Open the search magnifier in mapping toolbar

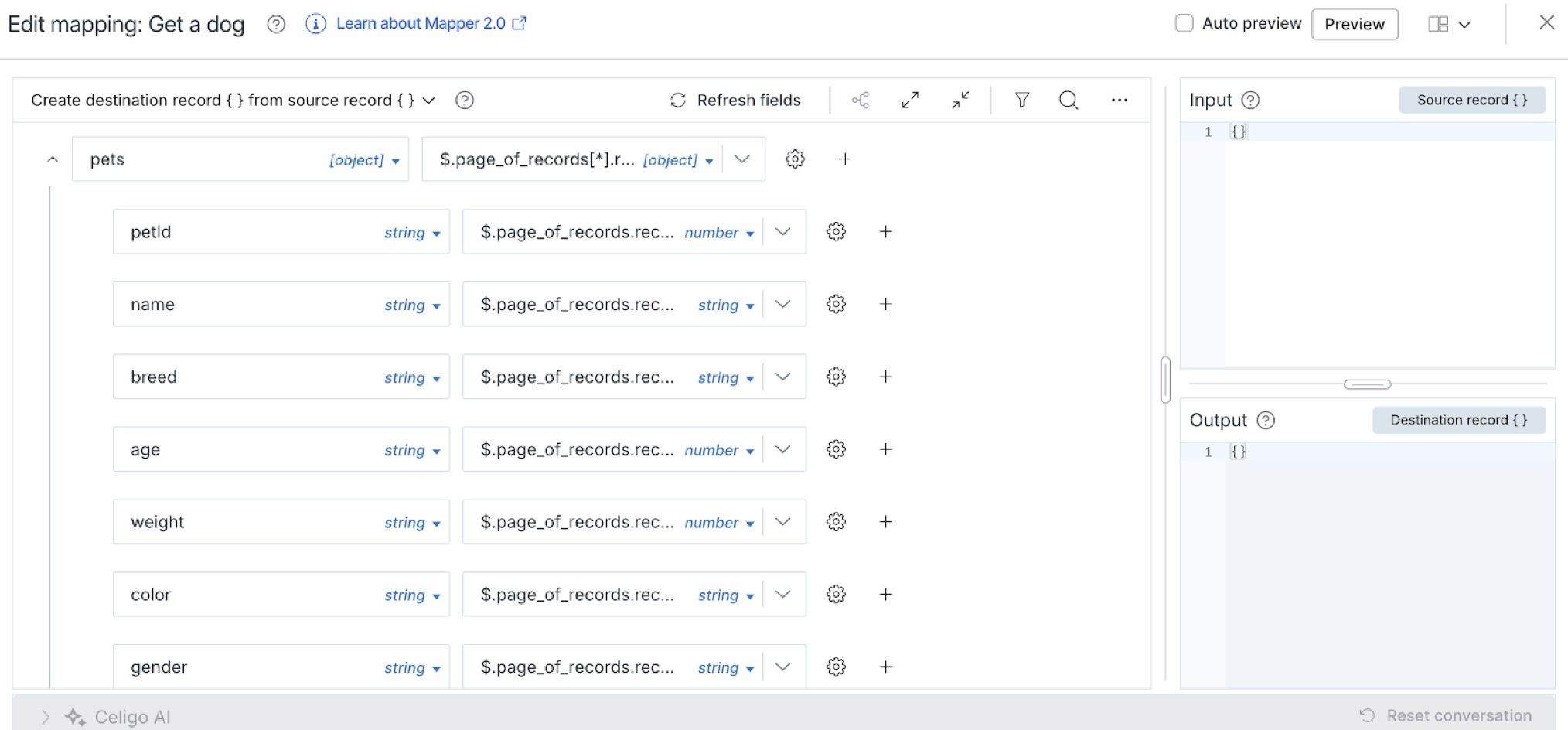tap(1069, 101)
